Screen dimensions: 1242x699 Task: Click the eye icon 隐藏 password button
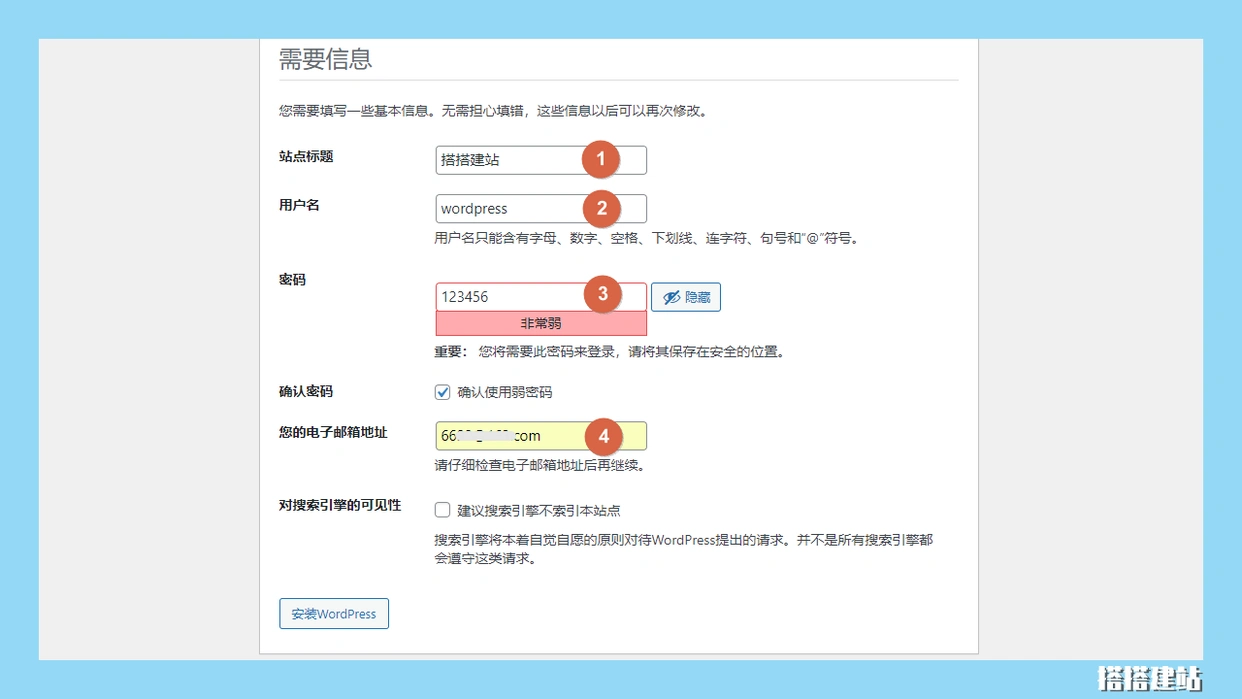pos(686,297)
